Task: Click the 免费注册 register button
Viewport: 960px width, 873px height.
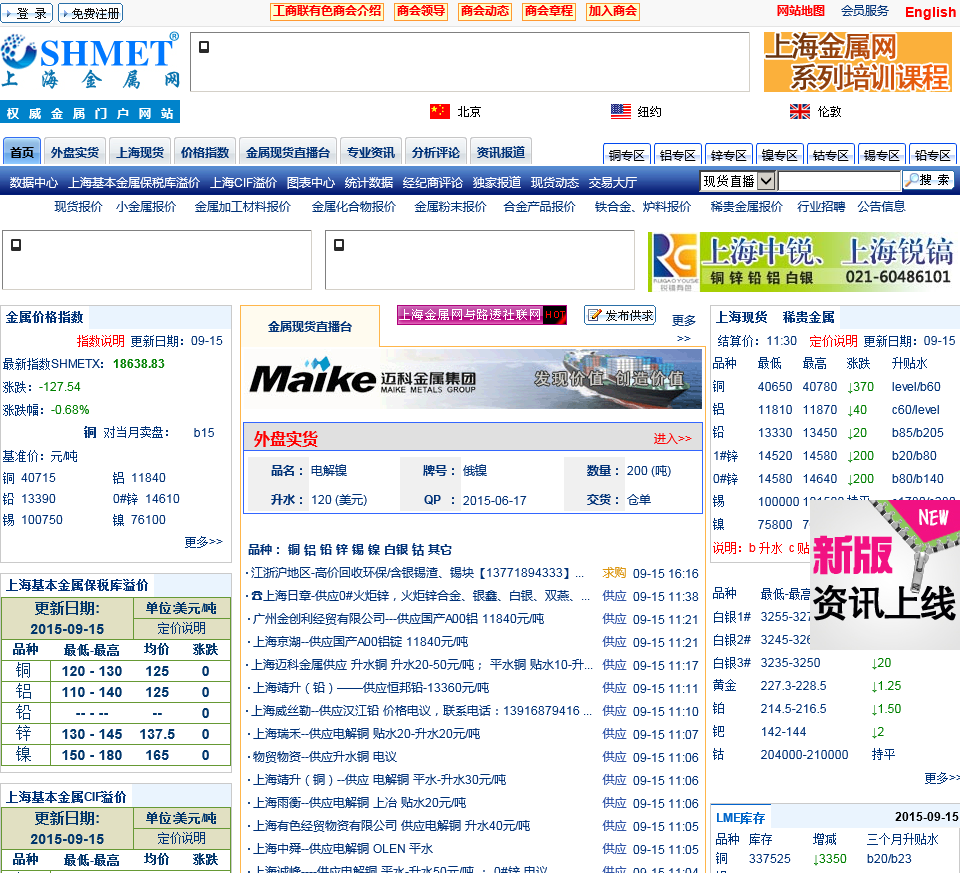Action: 91,13
